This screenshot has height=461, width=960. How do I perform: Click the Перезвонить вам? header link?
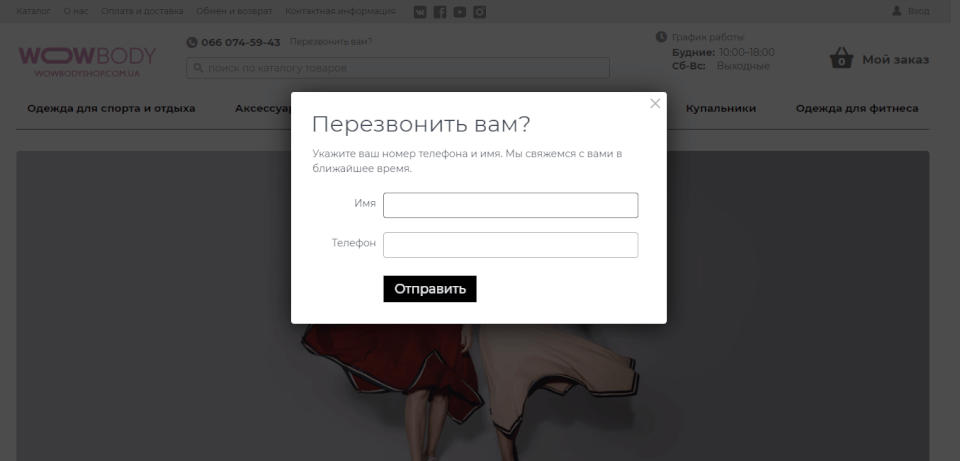pyautogui.click(x=331, y=42)
